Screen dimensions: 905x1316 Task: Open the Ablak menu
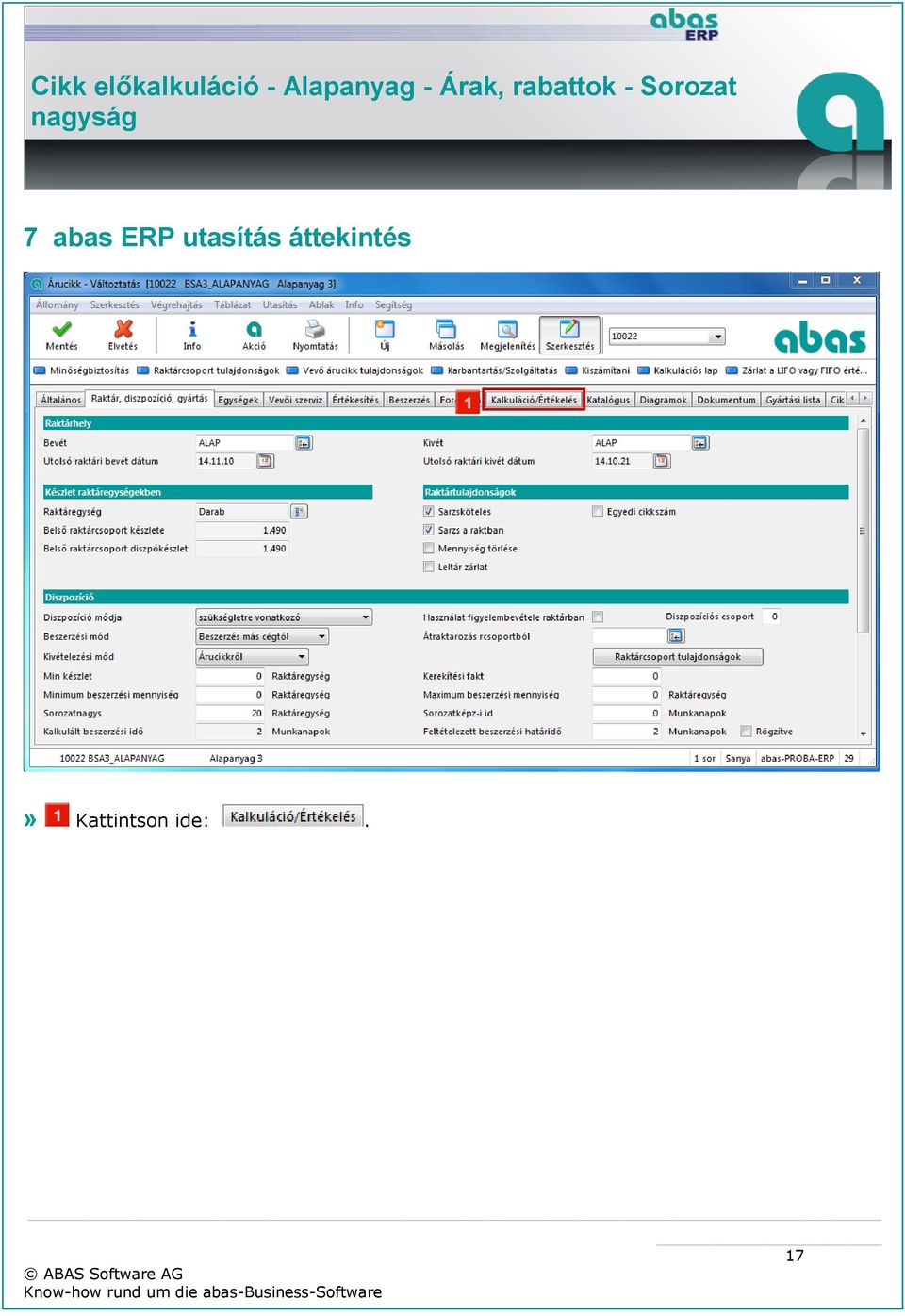[321, 305]
